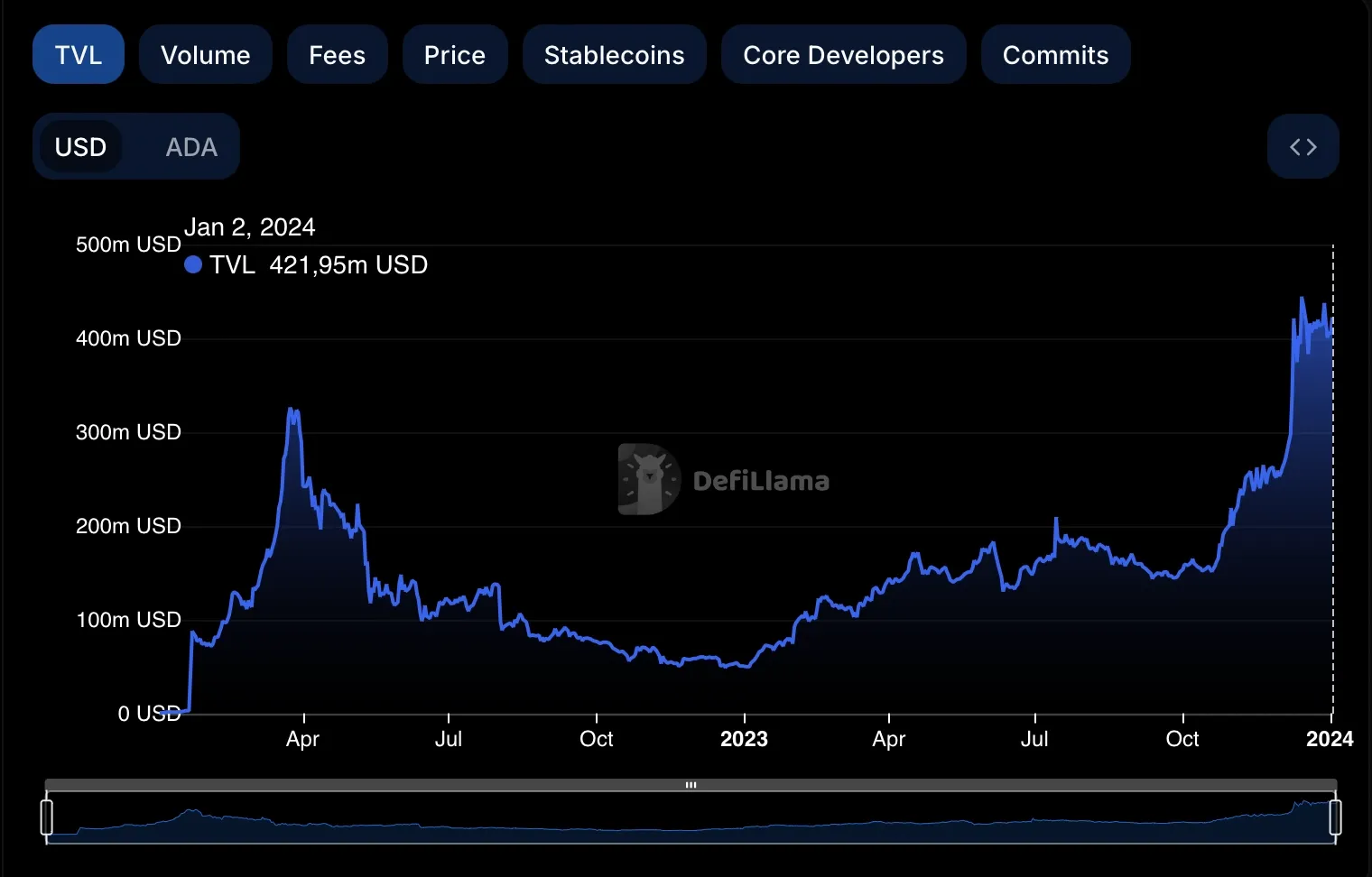1372x877 pixels.
Task: Switch to Stablecoins tab
Action: pyautogui.click(x=615, y=55)
